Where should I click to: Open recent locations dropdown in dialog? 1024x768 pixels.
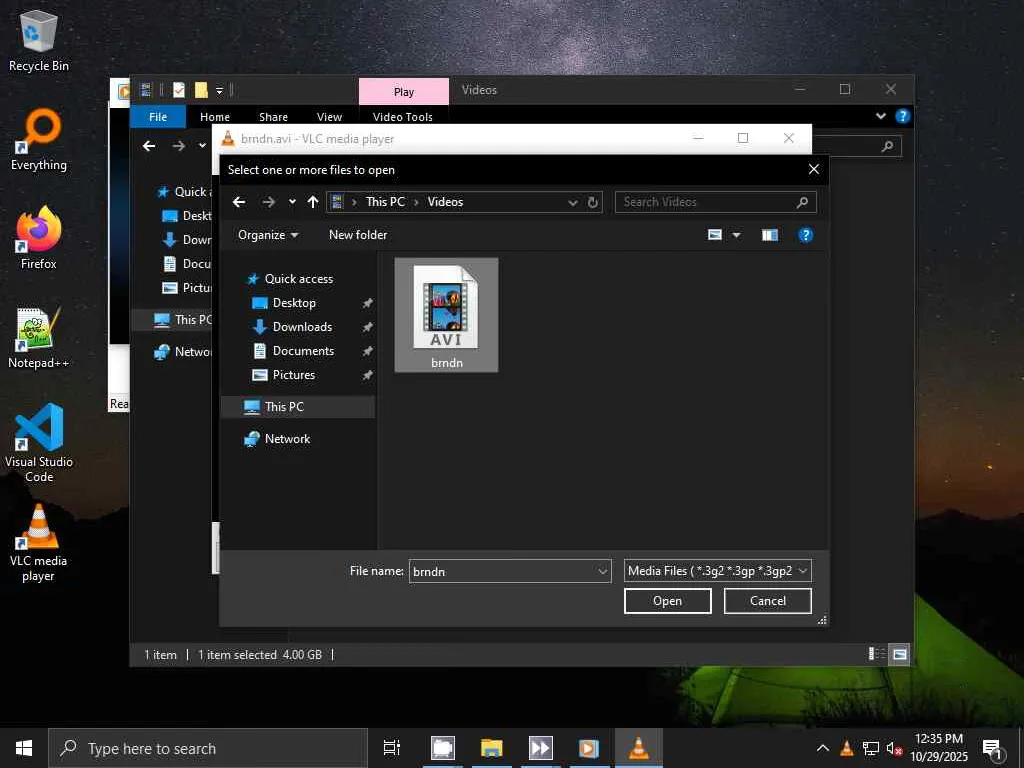click(x=292, y=202)
